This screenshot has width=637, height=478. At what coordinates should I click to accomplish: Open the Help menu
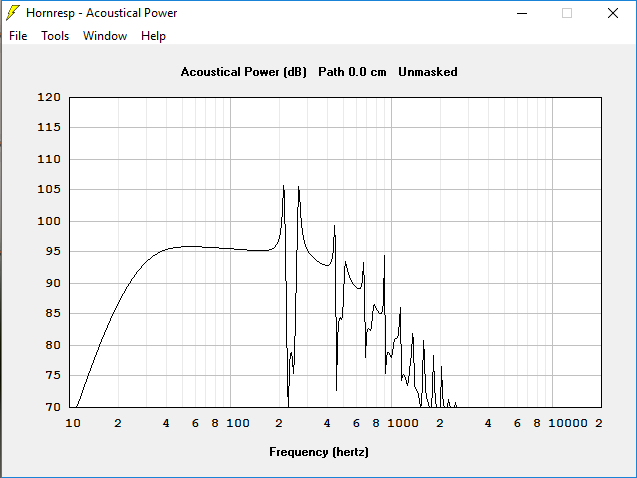pos(153,36)
